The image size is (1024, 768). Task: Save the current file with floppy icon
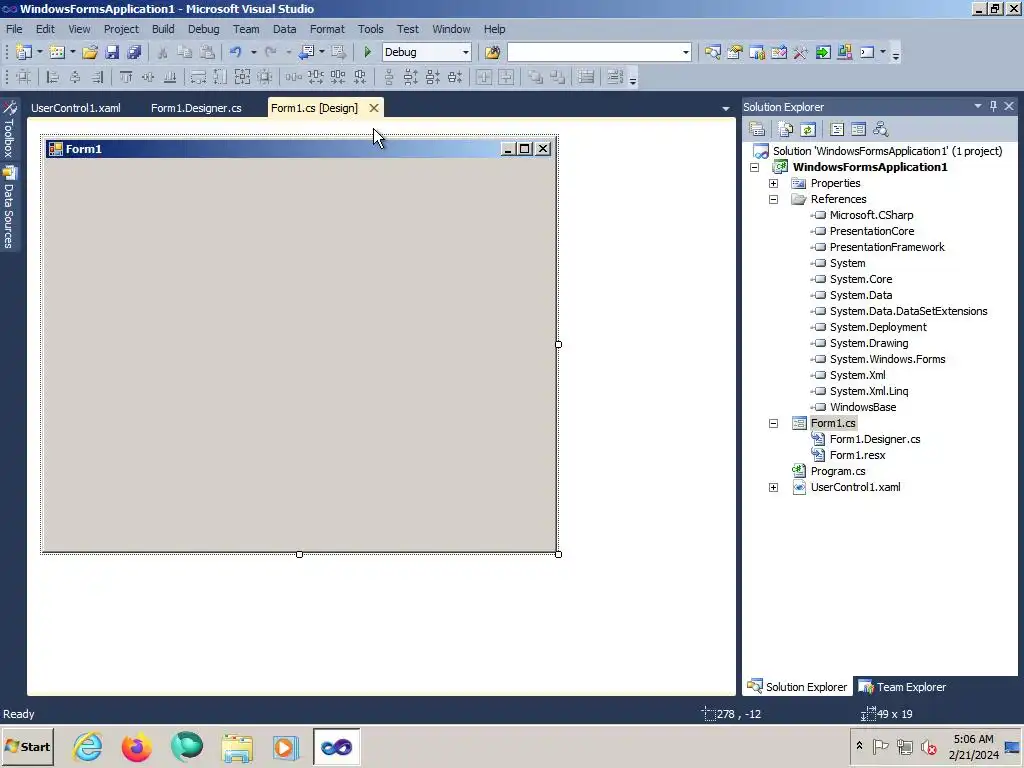pos(112,52)
